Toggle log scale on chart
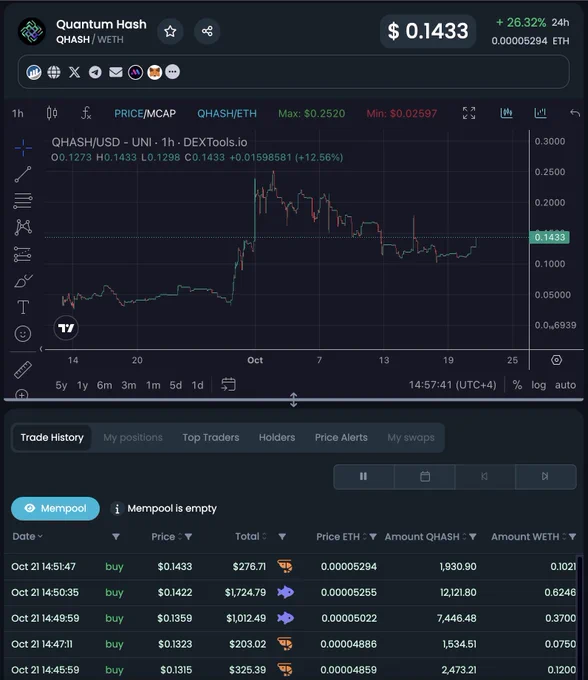This screenshot has height=680, width=588. tap(539, 385)
